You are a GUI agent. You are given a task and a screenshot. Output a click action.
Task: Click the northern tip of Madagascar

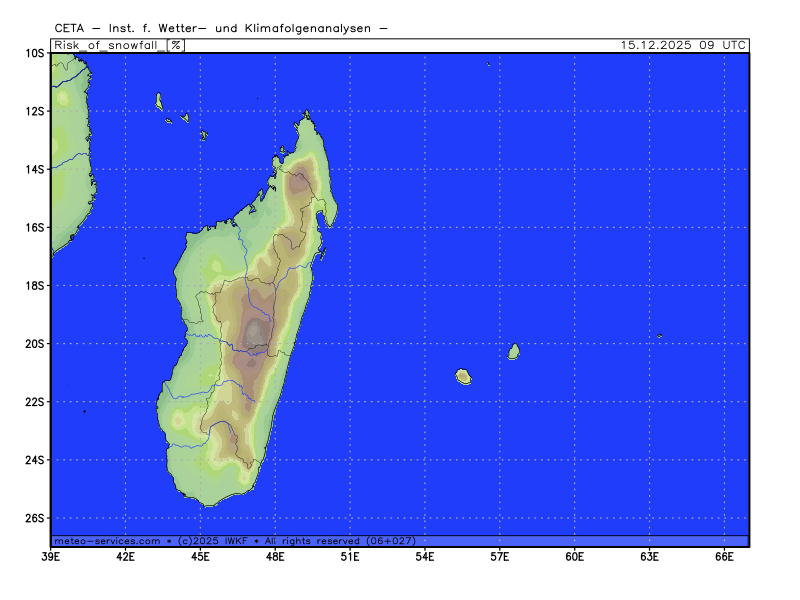click(307, 116)
